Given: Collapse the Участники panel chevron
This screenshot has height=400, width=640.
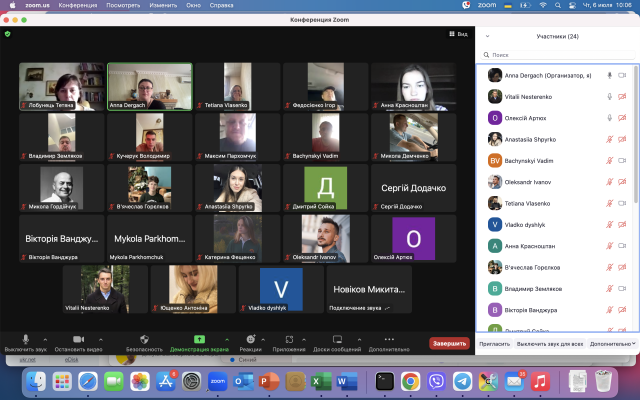Looking at the screenshot, I should coord(487,36).
